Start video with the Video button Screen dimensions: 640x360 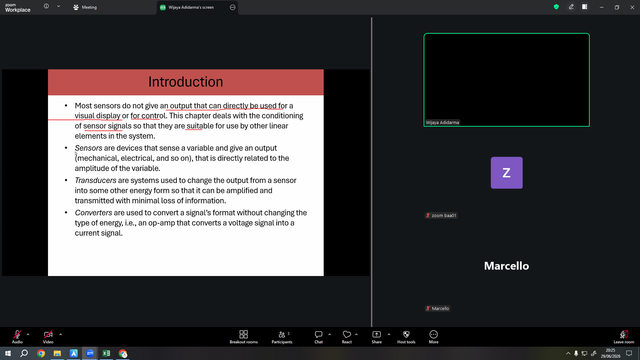[x=48, y=337]
